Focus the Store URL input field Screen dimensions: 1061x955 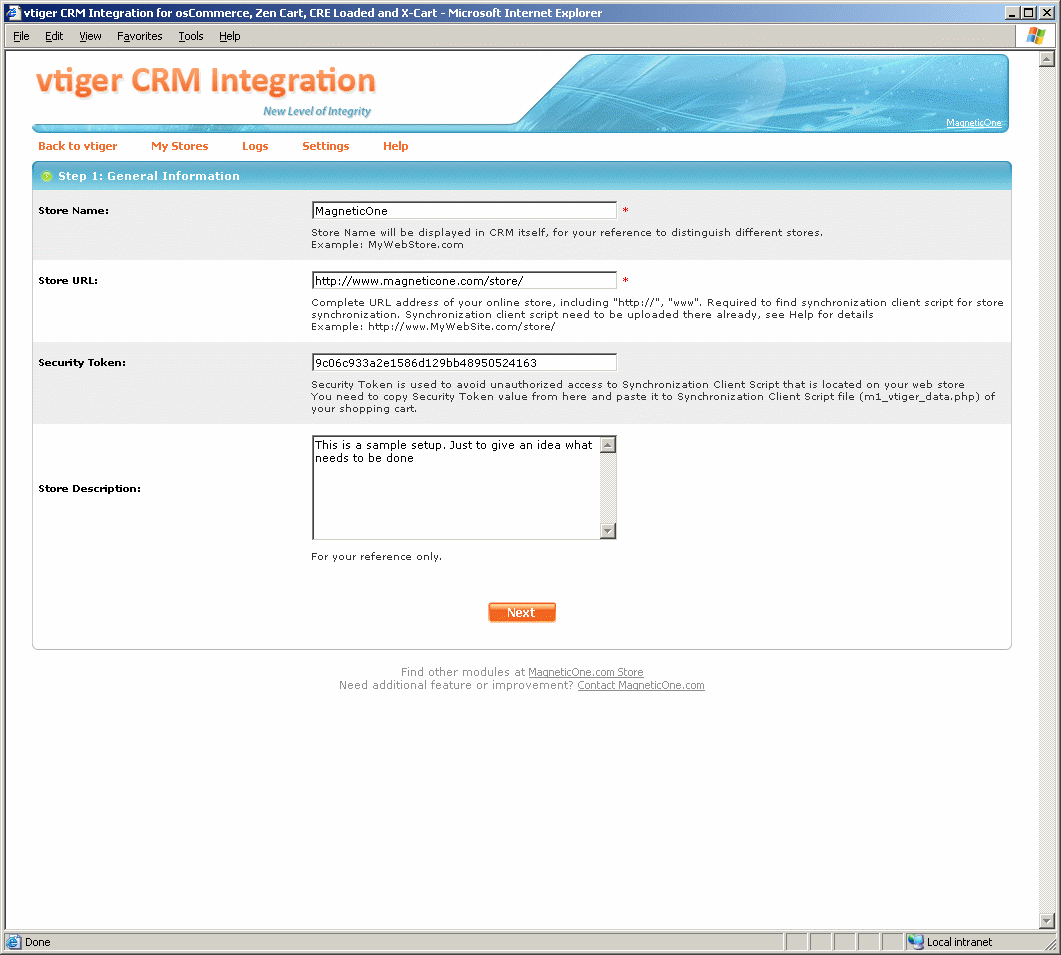pos(464,280)
